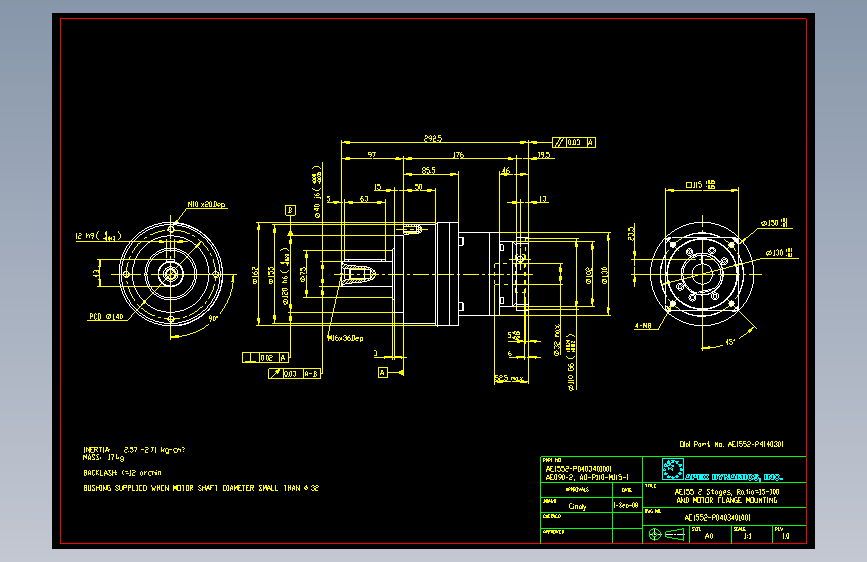The width and height of the screenshot is (867, 562).
Task: Click AND MOTOR FLANGE MOUNTING title line
Action: [727, 500]
